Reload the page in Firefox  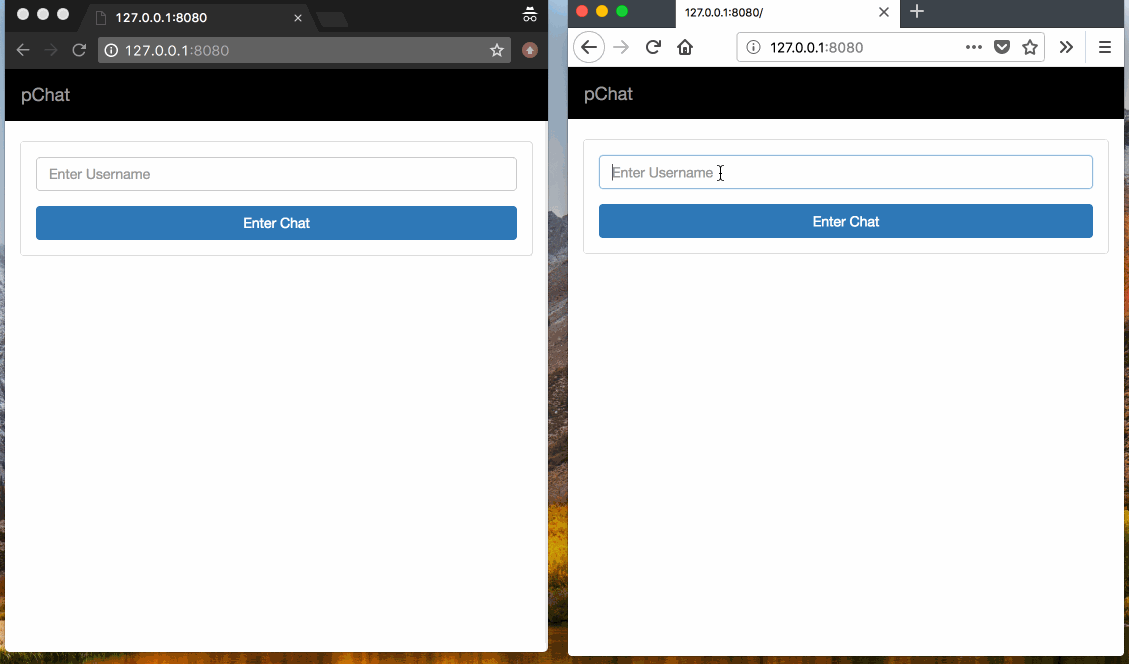coord(653,46)
